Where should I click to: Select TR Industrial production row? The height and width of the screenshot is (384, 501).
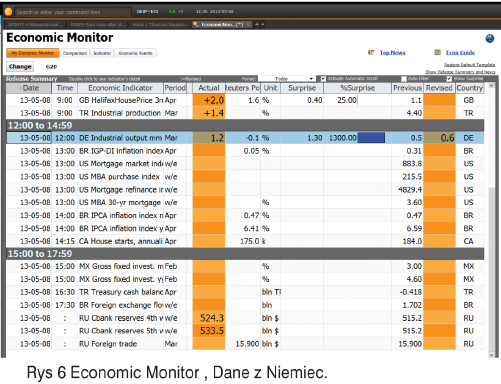(x=245, y=113)
